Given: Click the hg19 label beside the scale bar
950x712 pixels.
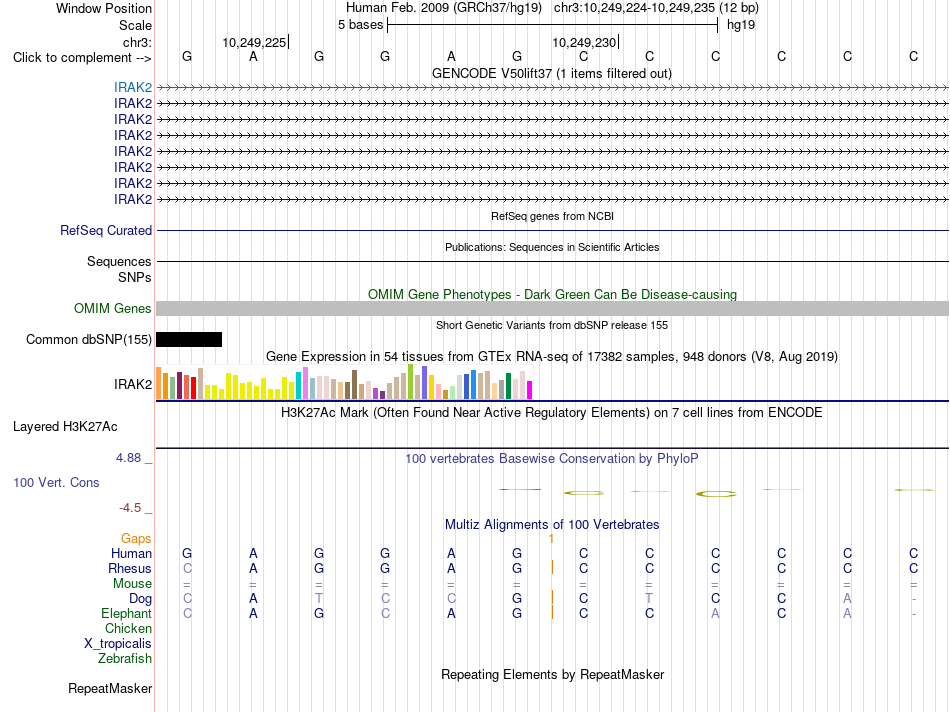Looking at the screenshot, I should pyautogui.click(x=741, y=25).
